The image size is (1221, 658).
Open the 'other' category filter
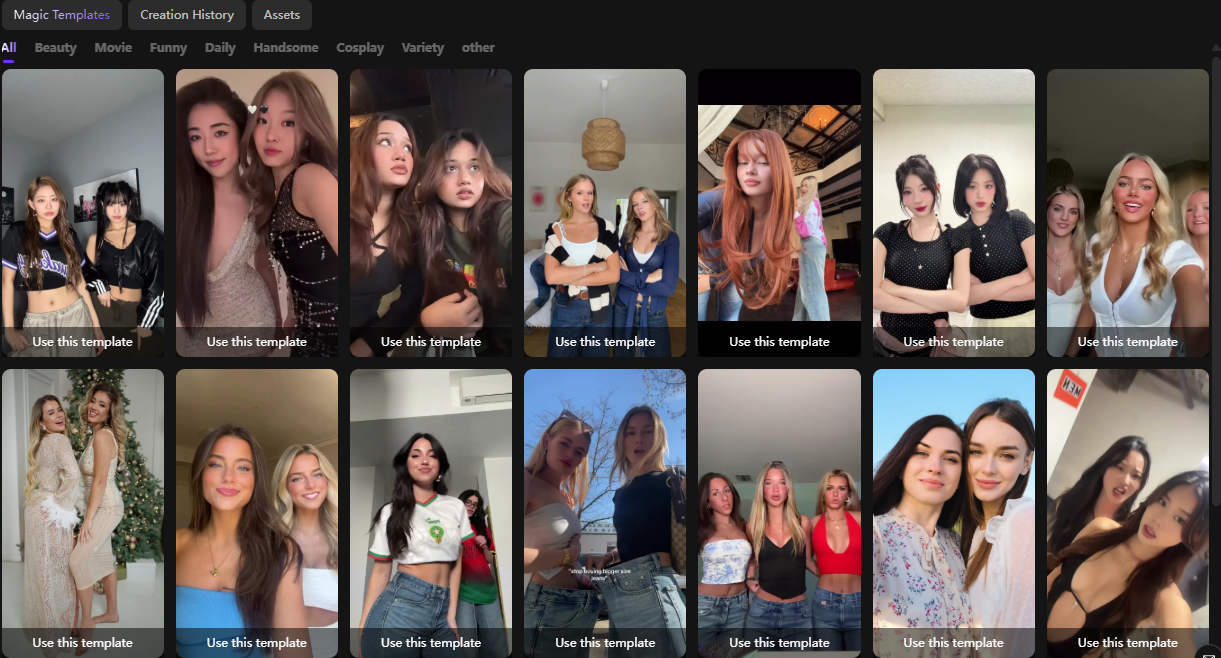pos(478,47)
